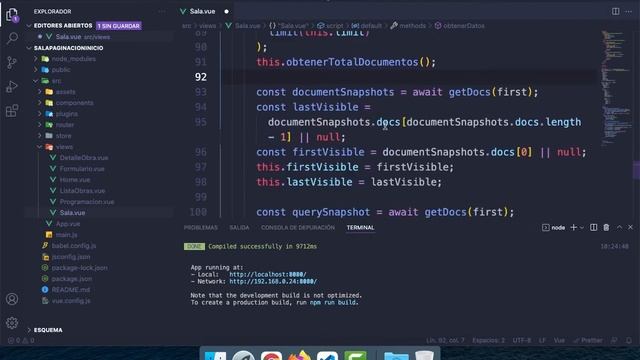
Task: Open the Manage settings gear
Action: point(12,323)
